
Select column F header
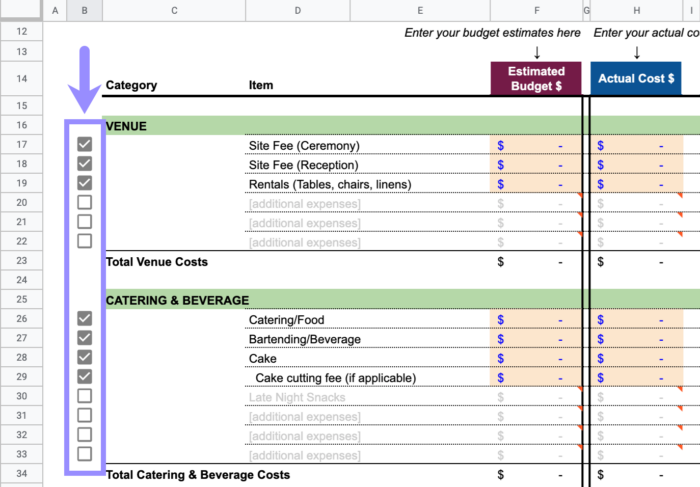537,10
